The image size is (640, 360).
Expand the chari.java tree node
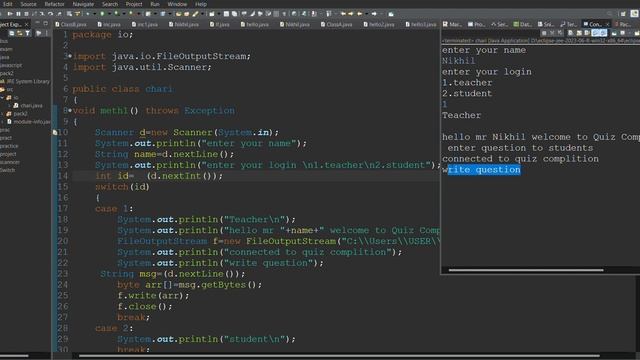click(10, 105)
